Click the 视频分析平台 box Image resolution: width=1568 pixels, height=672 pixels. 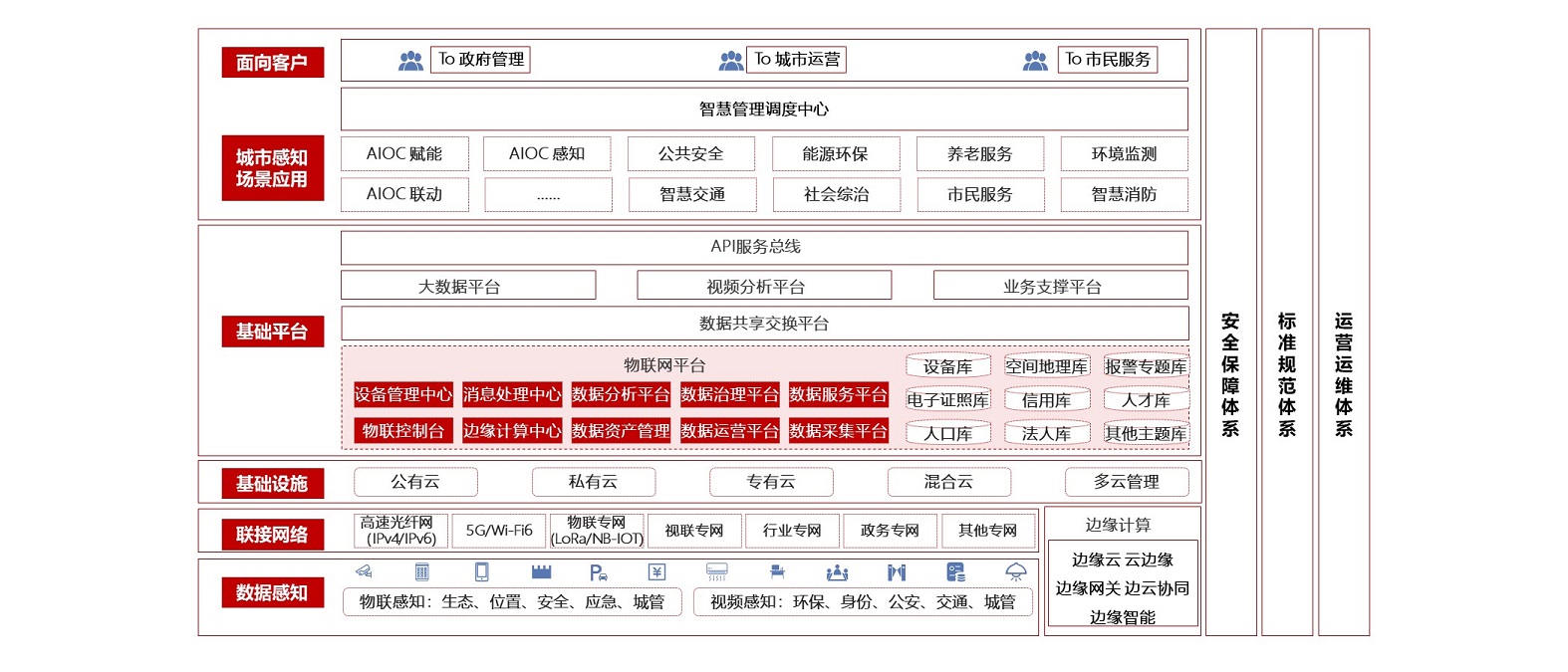(x=764, y=286)
